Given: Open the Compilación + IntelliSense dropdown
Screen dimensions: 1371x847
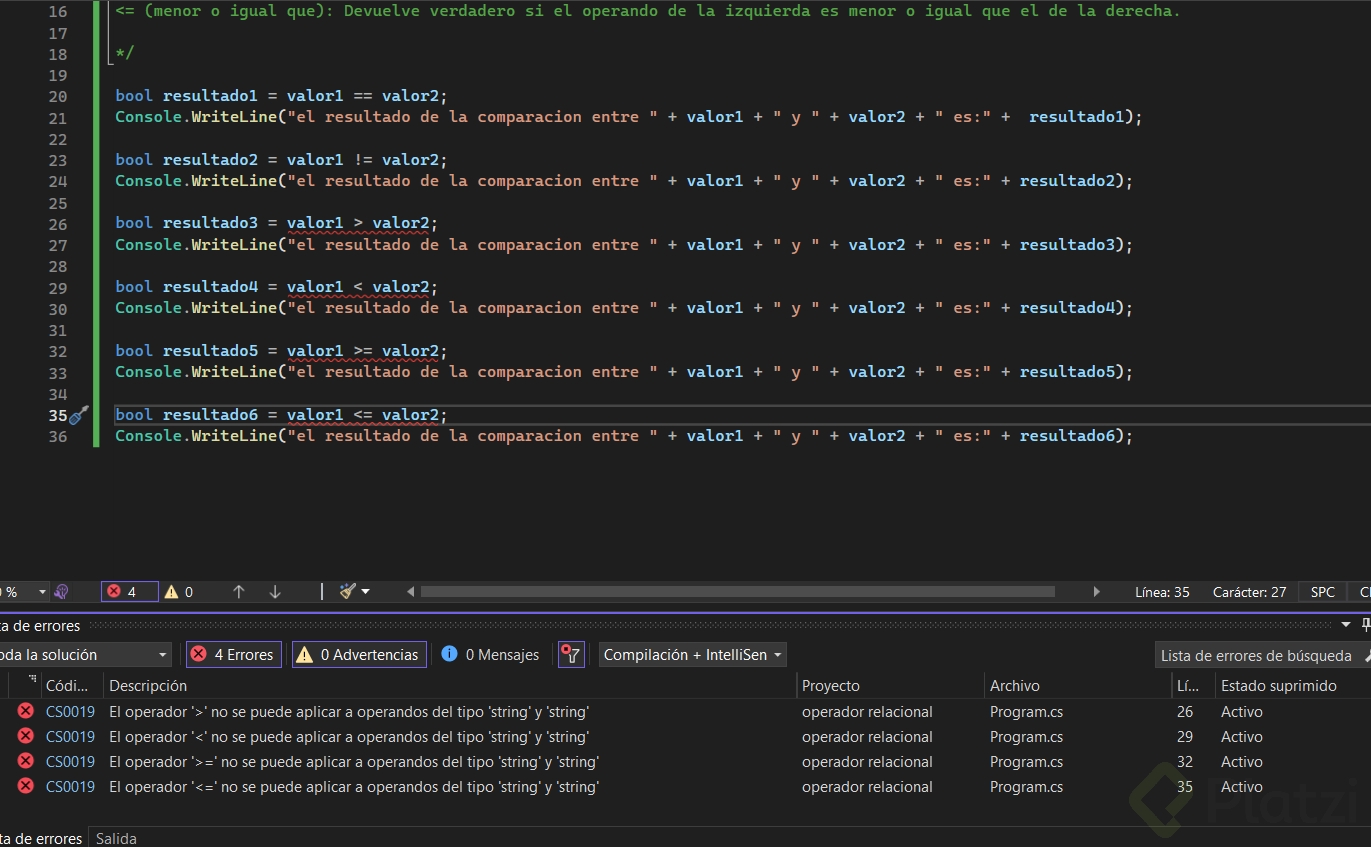Looking at the screenshot, I should click(693, 655).
